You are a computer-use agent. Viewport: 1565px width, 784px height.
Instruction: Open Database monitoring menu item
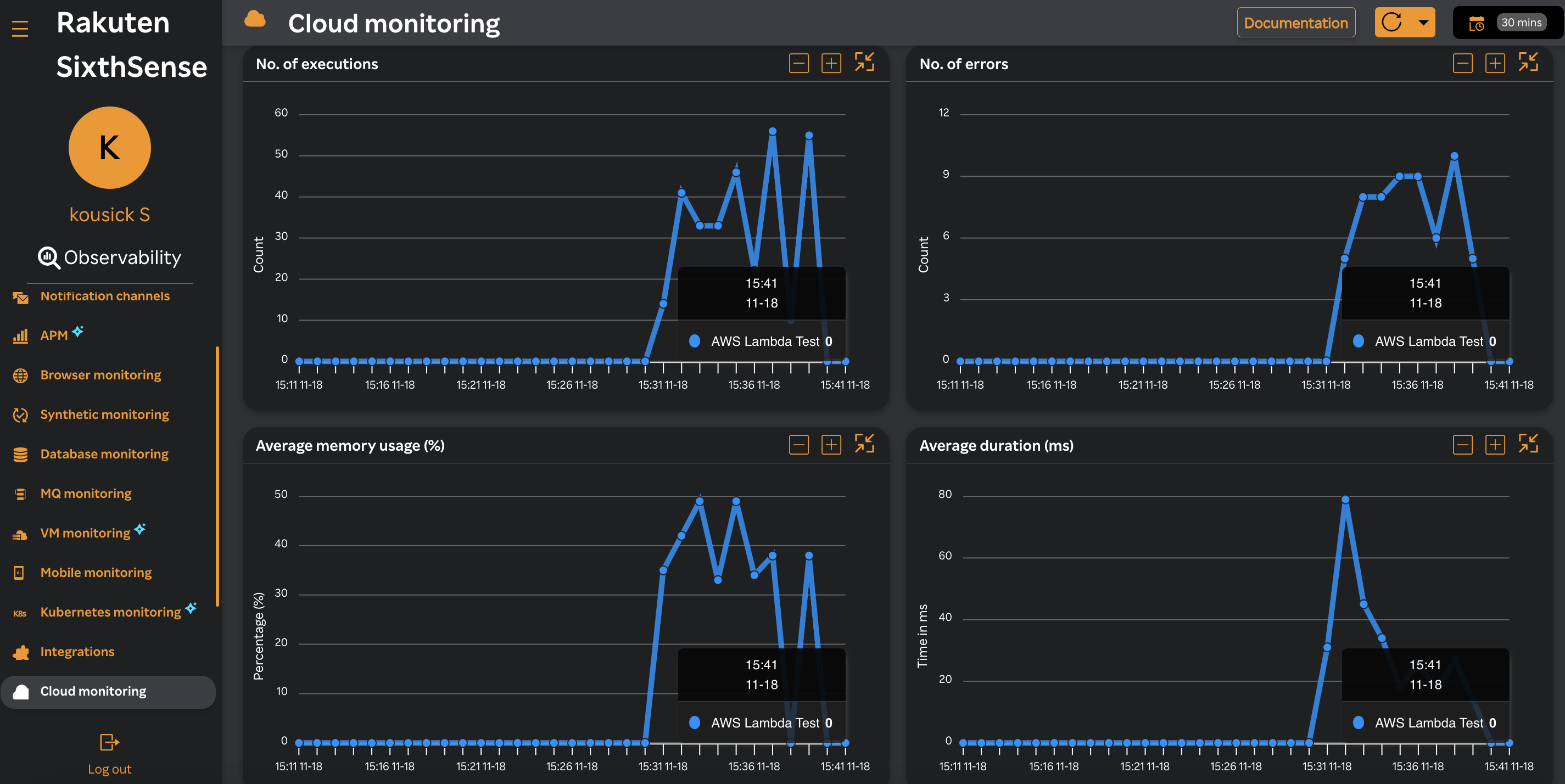click(104, 453)
